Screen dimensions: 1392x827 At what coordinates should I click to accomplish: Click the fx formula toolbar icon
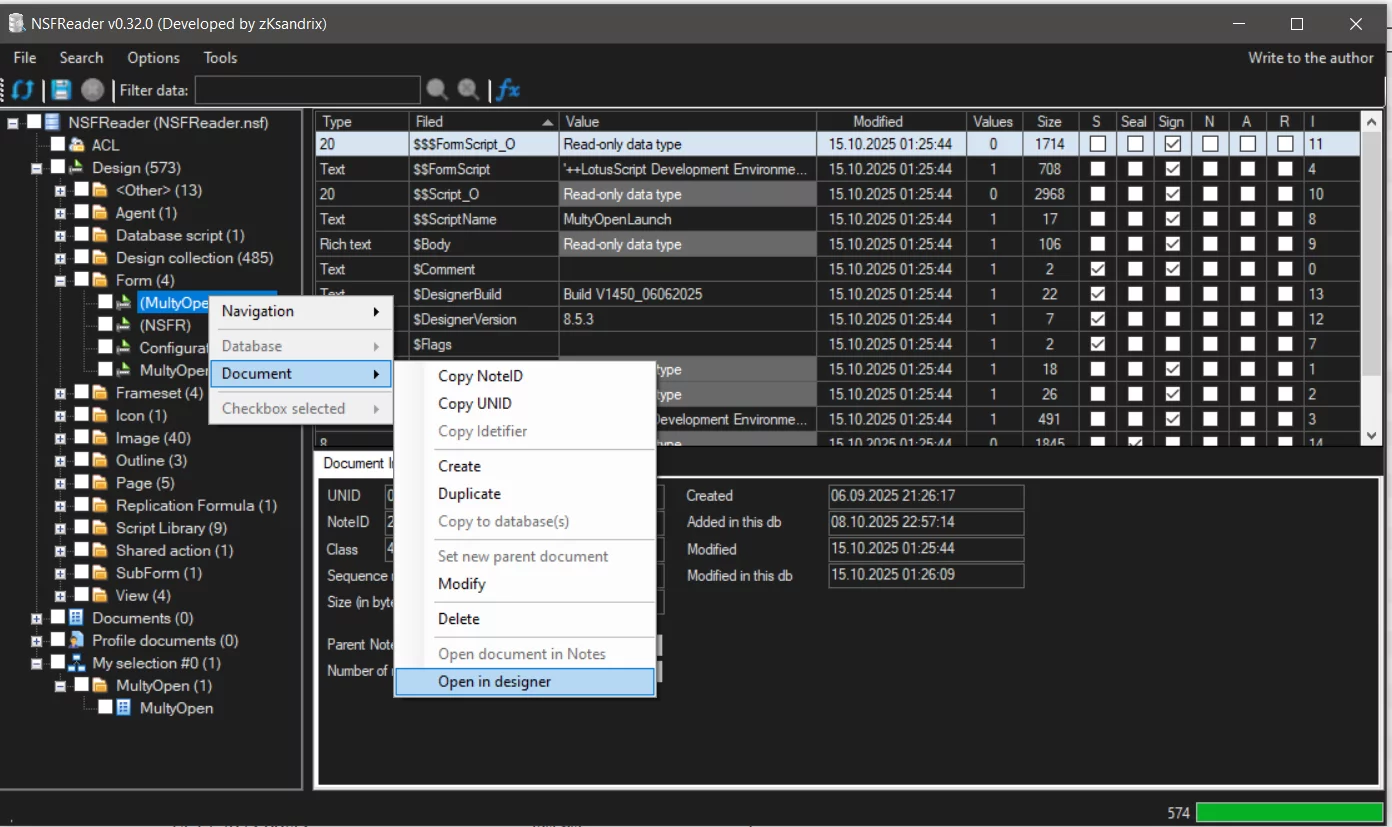(x=508, y=90)
